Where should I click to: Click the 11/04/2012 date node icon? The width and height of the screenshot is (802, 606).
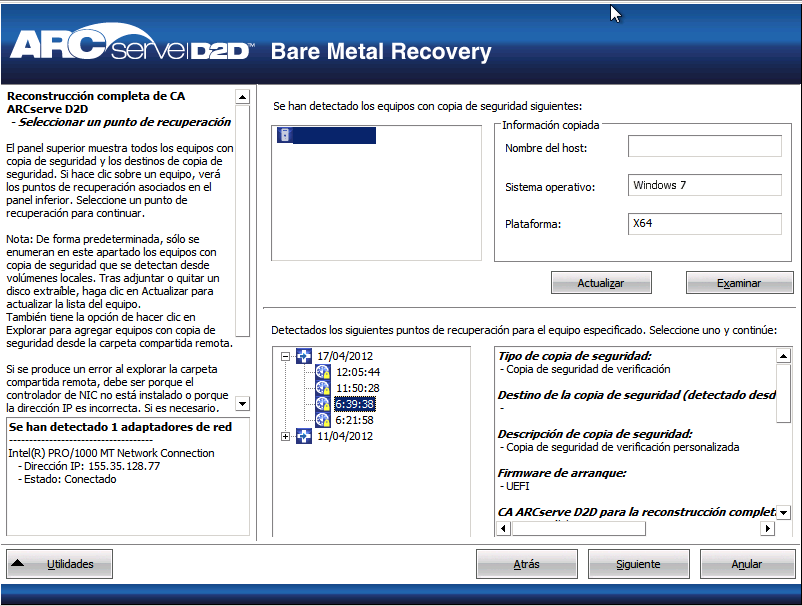[x=304, y=436]
